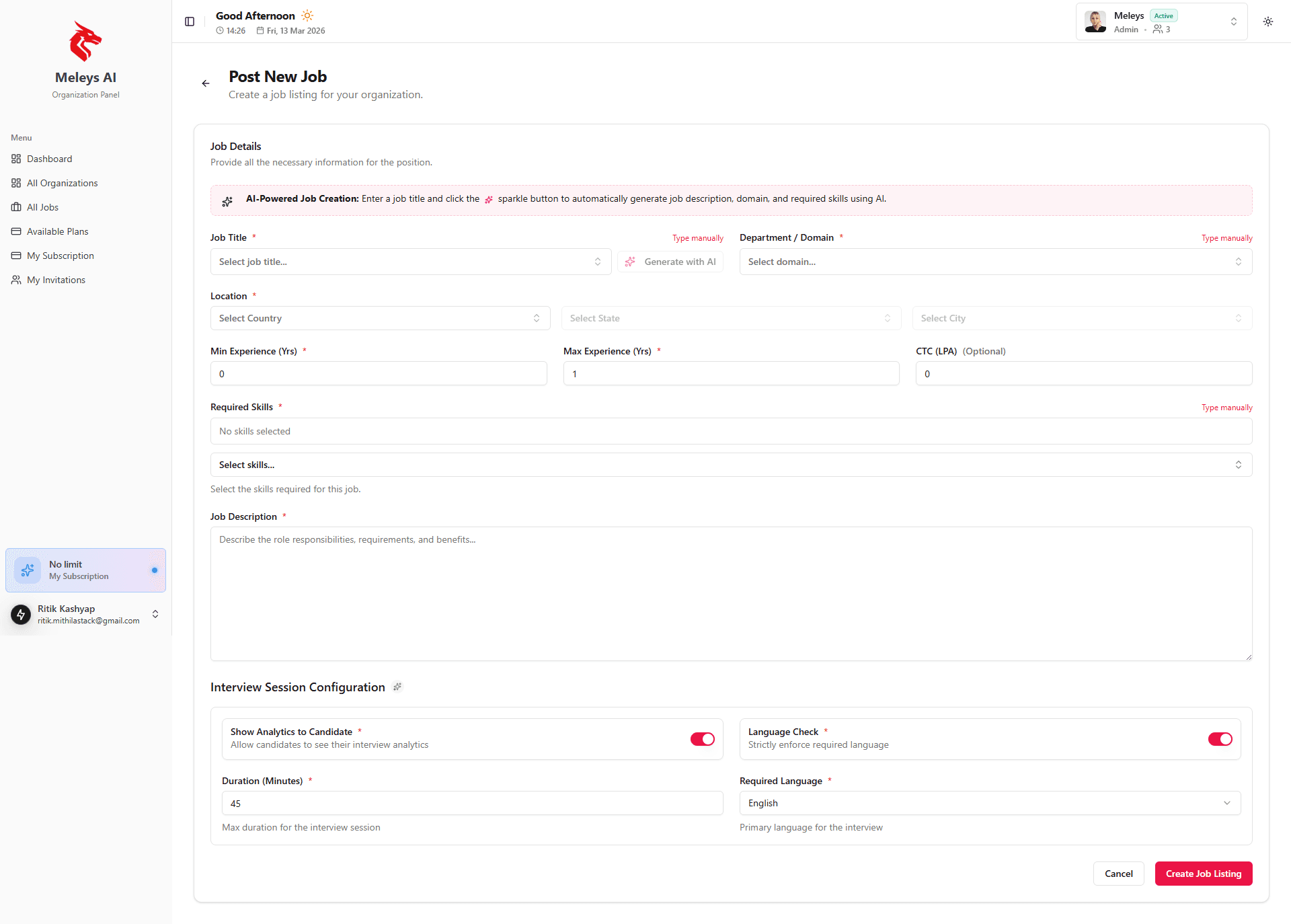
Task: Expand the Select Country dropdown
Action: click(380, 318)
